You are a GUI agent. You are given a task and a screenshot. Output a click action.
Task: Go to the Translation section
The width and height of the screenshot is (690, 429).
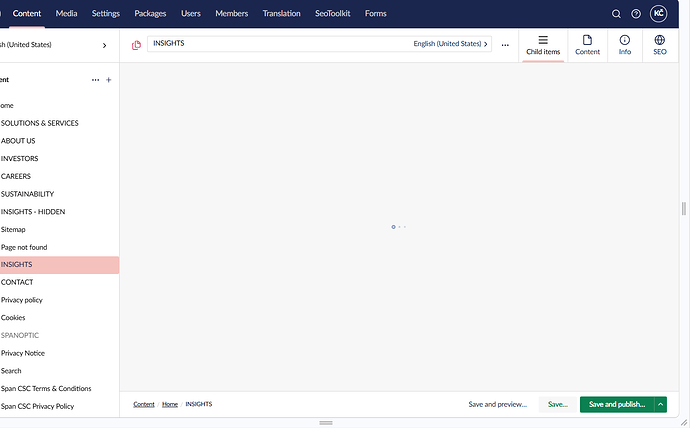[x=282, y=14]
